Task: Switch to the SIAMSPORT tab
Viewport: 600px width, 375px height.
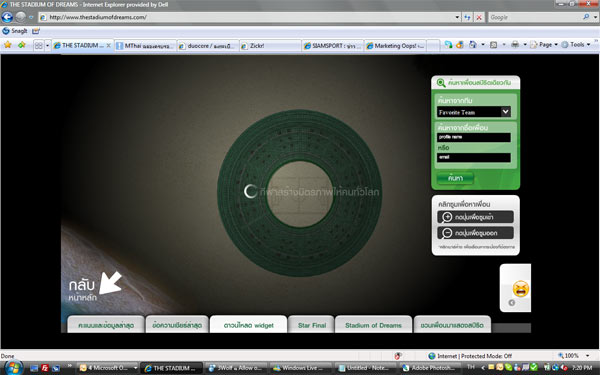Action: [x=333, y=46]
